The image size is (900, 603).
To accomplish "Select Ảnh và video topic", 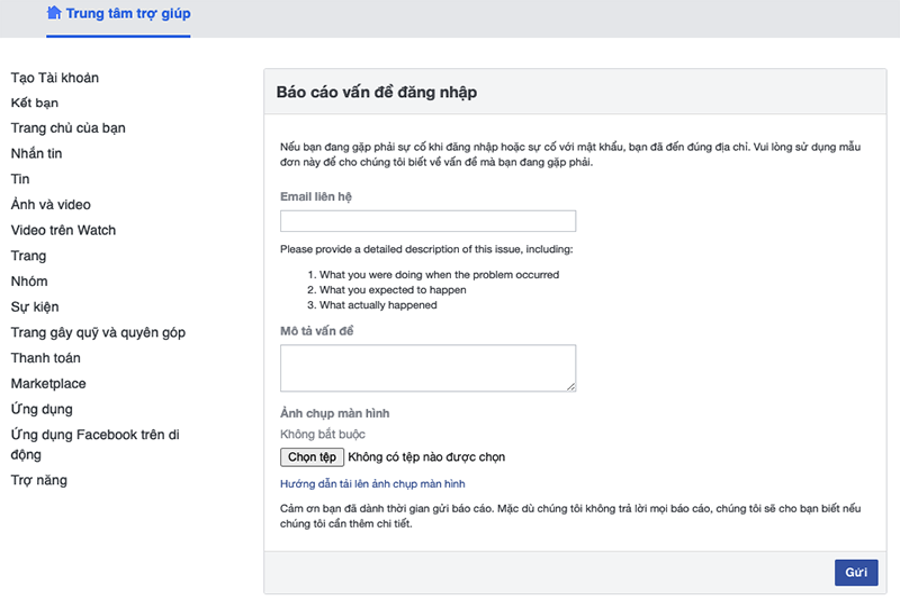I will pyautogui.click(x=51, y=205).
